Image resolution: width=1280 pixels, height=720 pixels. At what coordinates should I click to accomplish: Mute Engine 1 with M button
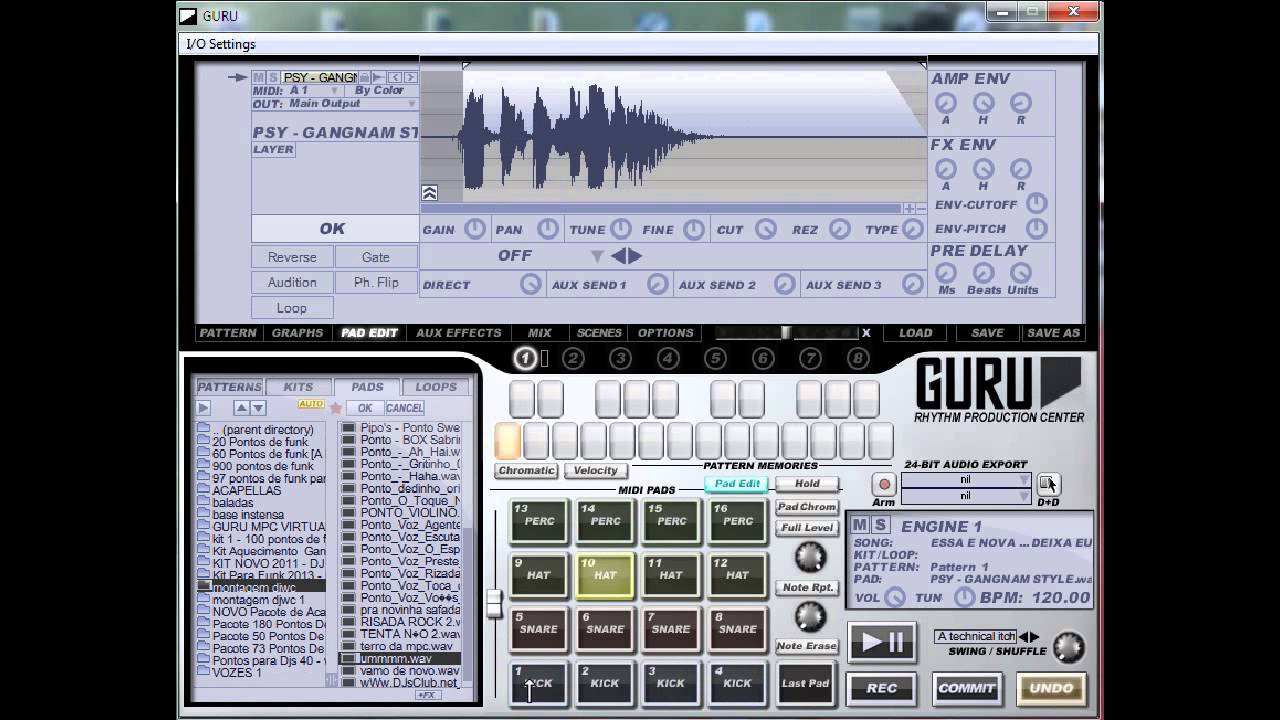click(x=860, y=525)
